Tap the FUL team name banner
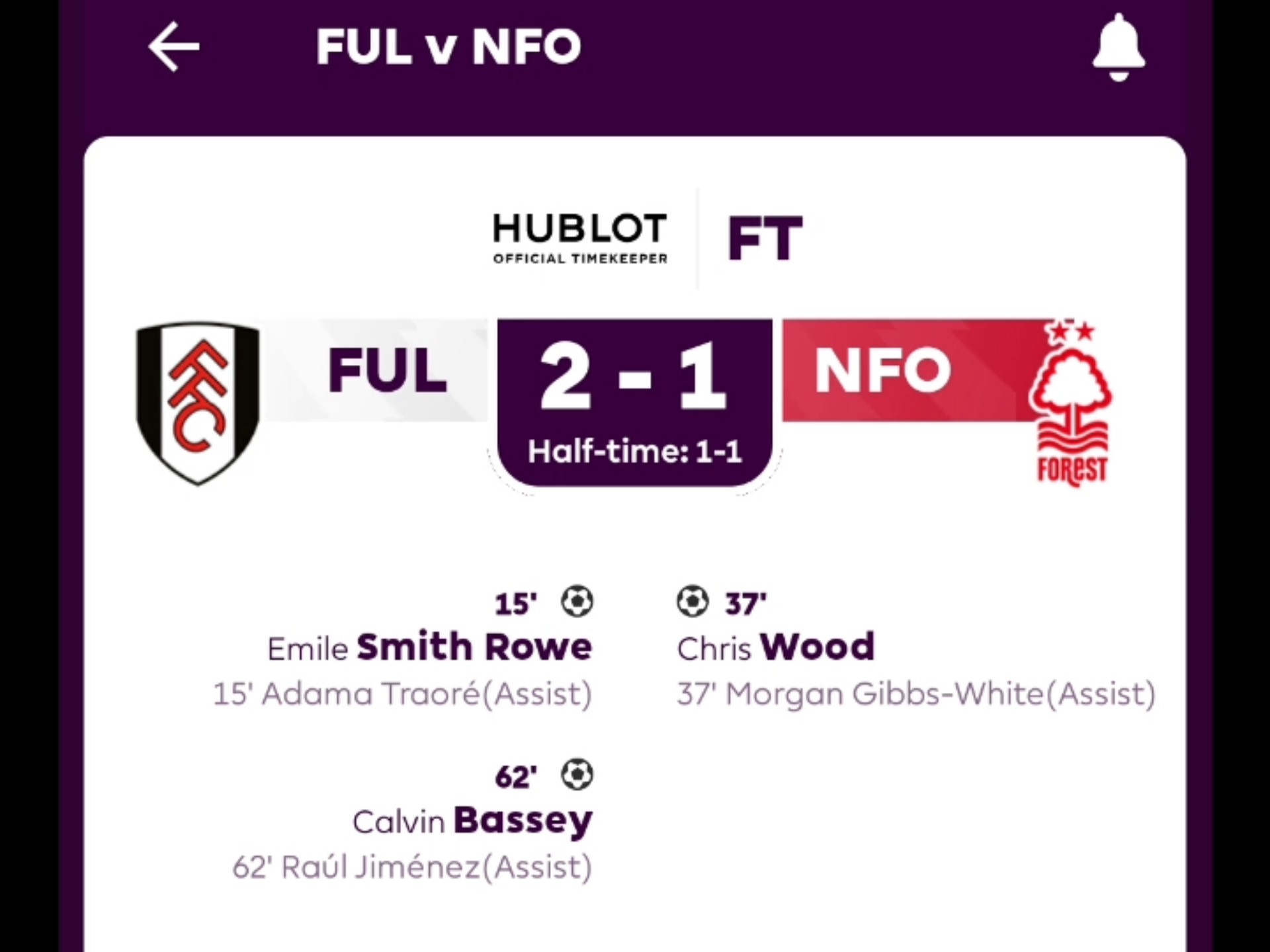Image resolution: width=1270 pixels, height=952 pixels. (x=388, y=371)
